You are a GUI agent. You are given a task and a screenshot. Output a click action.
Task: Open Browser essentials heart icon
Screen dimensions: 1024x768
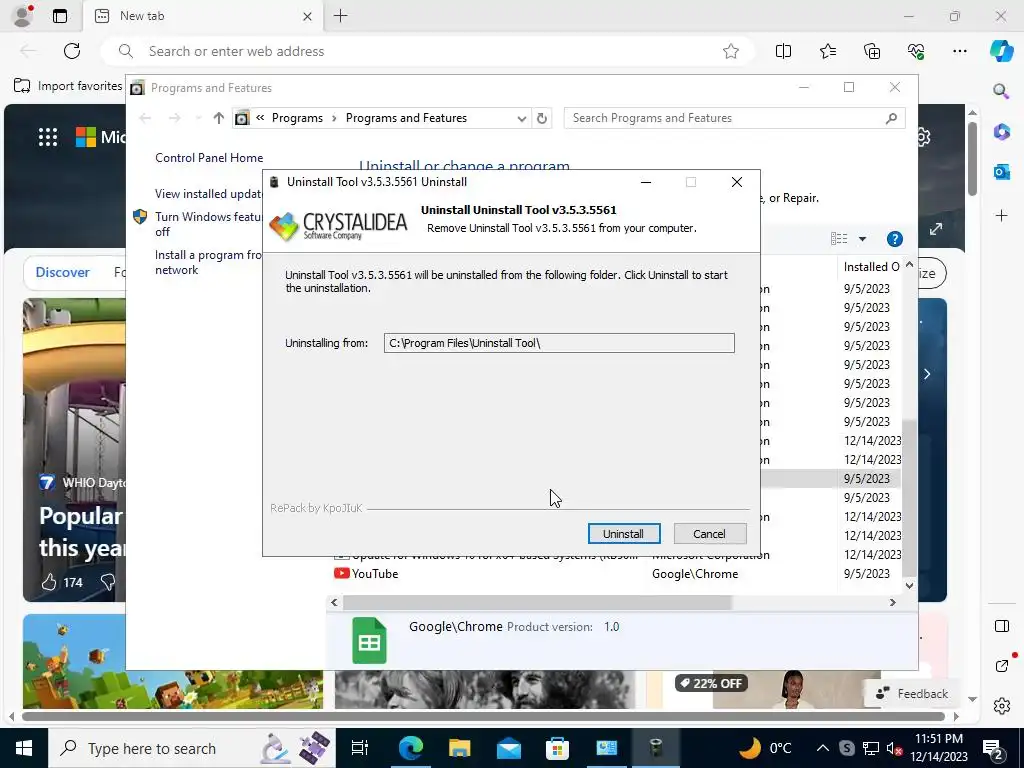[916, 51]
